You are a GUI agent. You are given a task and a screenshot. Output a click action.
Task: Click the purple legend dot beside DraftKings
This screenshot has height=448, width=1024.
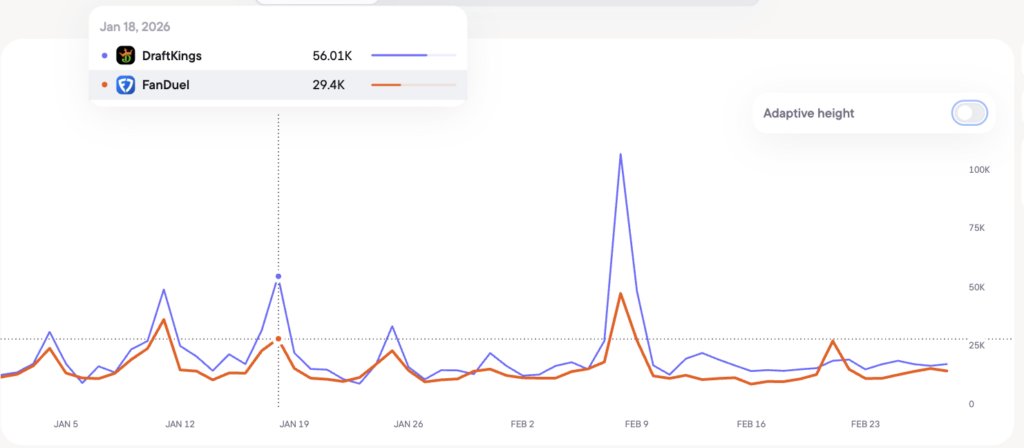coord(105,56)
